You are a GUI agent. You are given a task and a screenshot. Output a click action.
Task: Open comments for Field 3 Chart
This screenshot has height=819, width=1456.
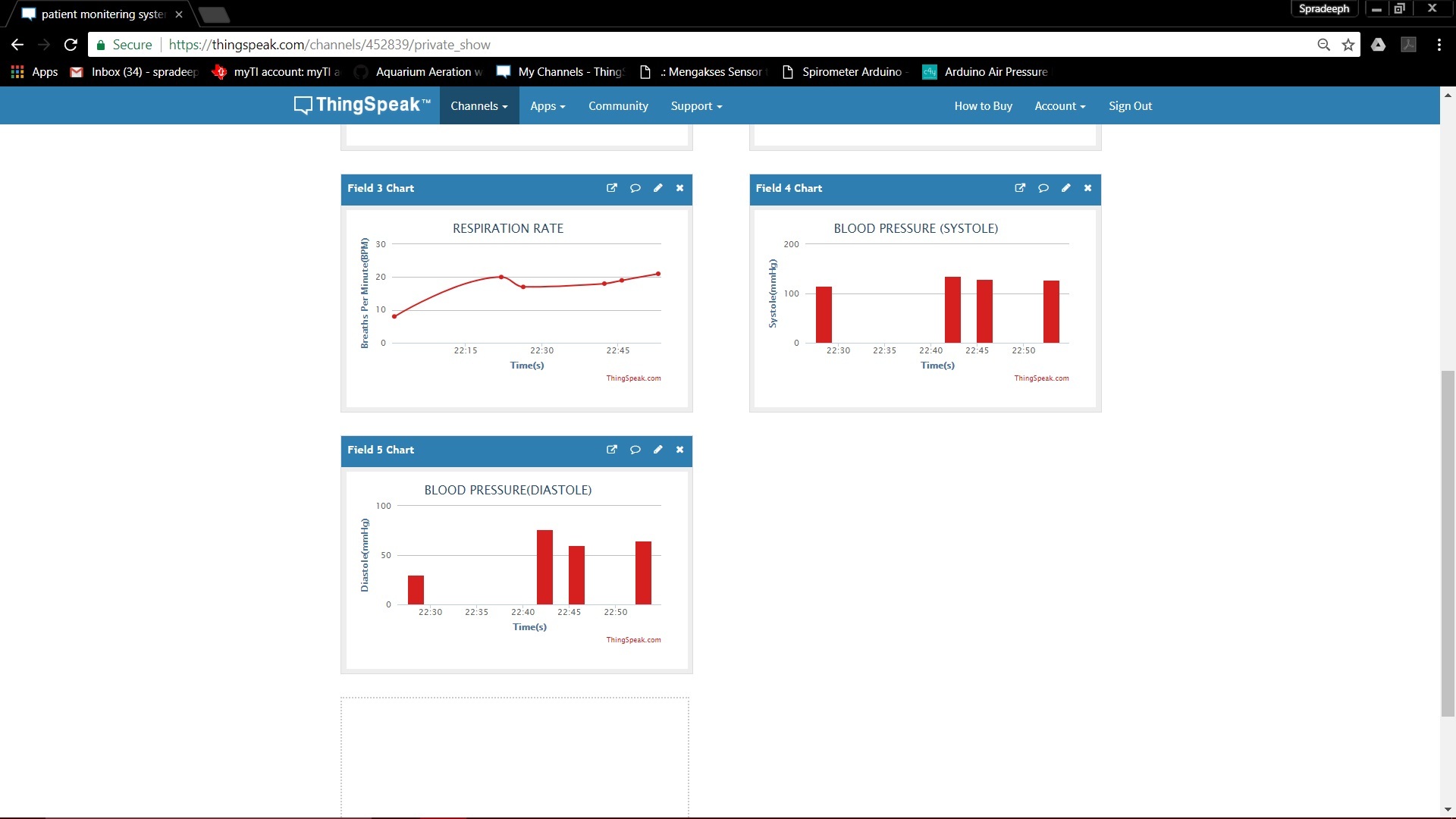coord(635,188)
